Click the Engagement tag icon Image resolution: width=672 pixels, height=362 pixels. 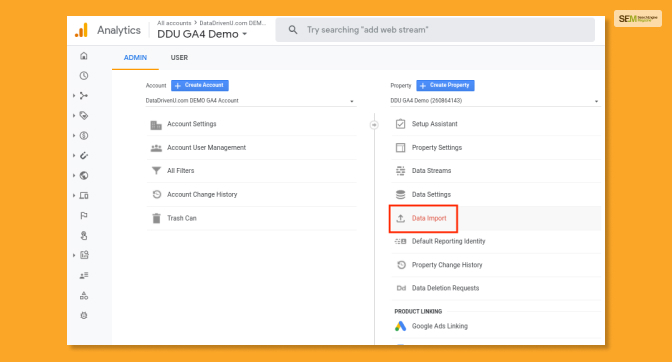click(84, 116)
